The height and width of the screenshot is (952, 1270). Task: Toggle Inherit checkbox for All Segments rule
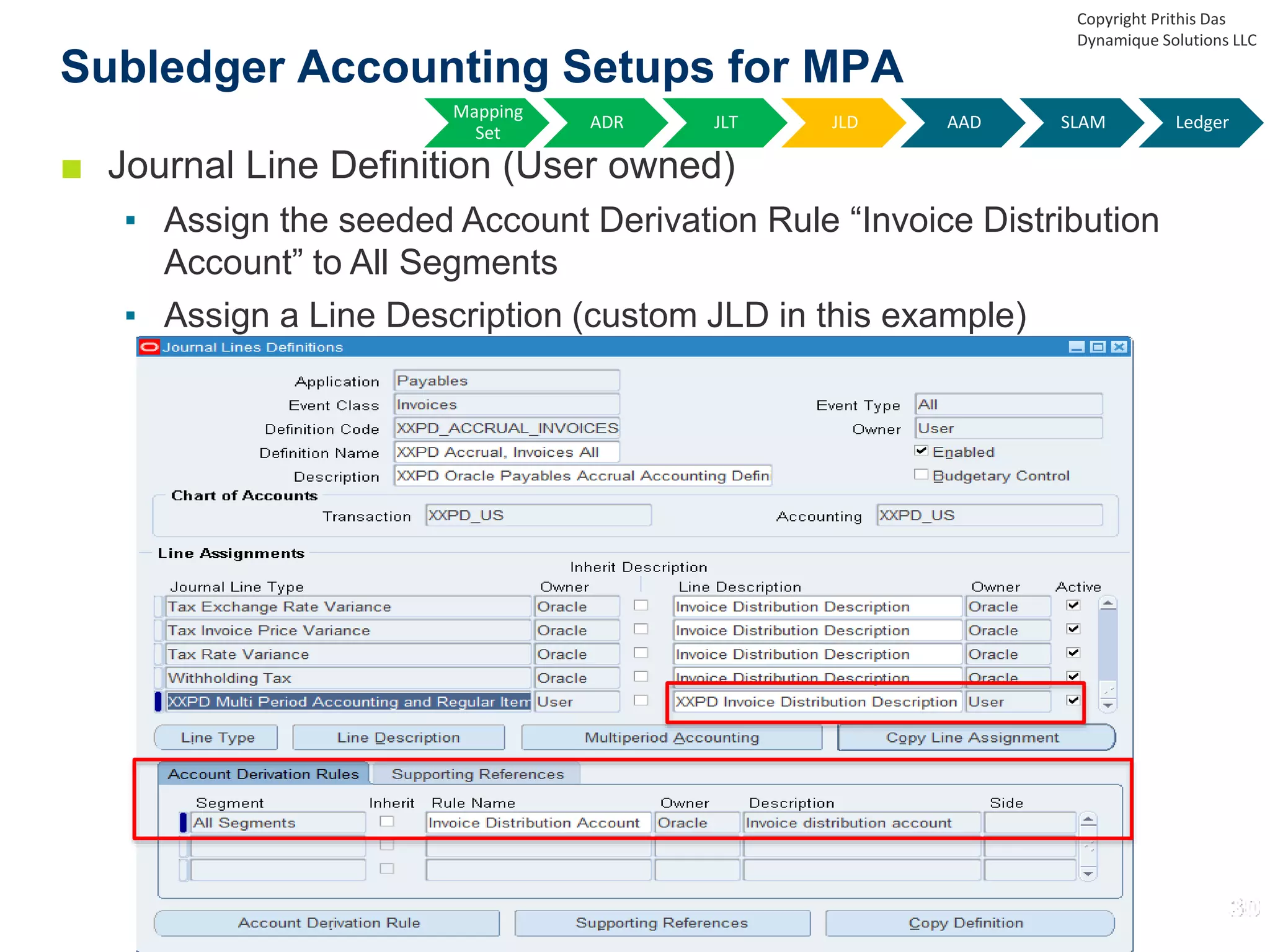[387, 821]
